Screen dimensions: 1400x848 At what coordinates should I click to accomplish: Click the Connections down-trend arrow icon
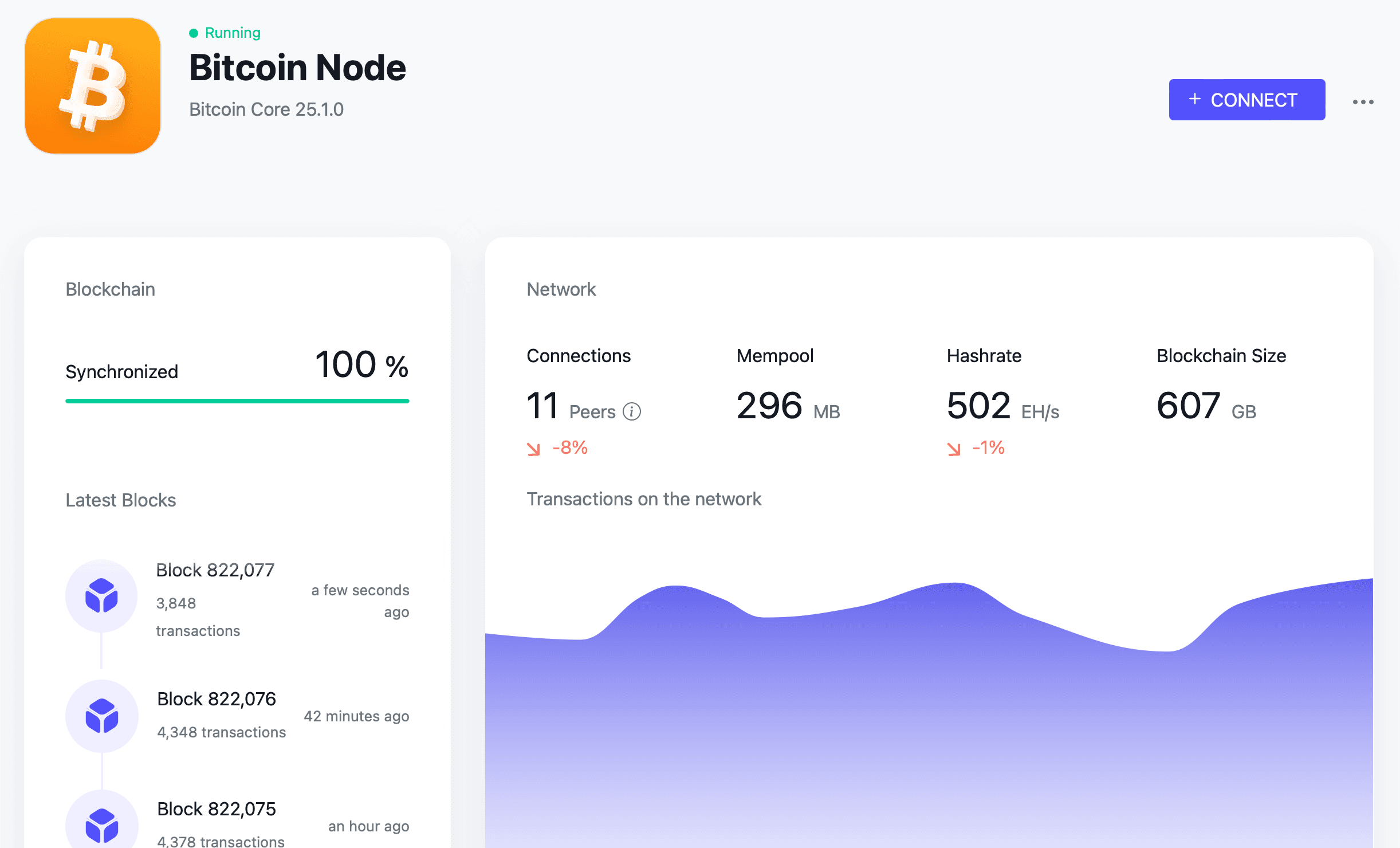click(534, 449)
